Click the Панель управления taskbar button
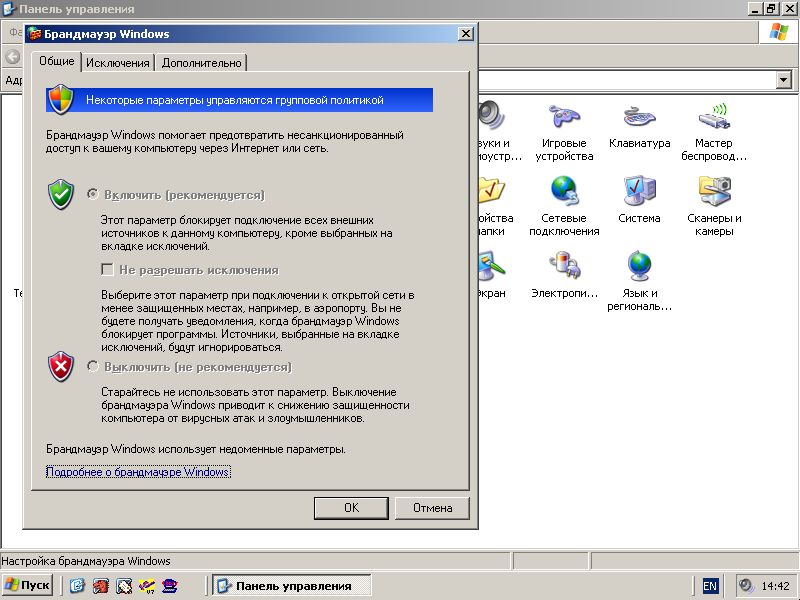This screenshot has height=600, width=800. click(292, 586)
